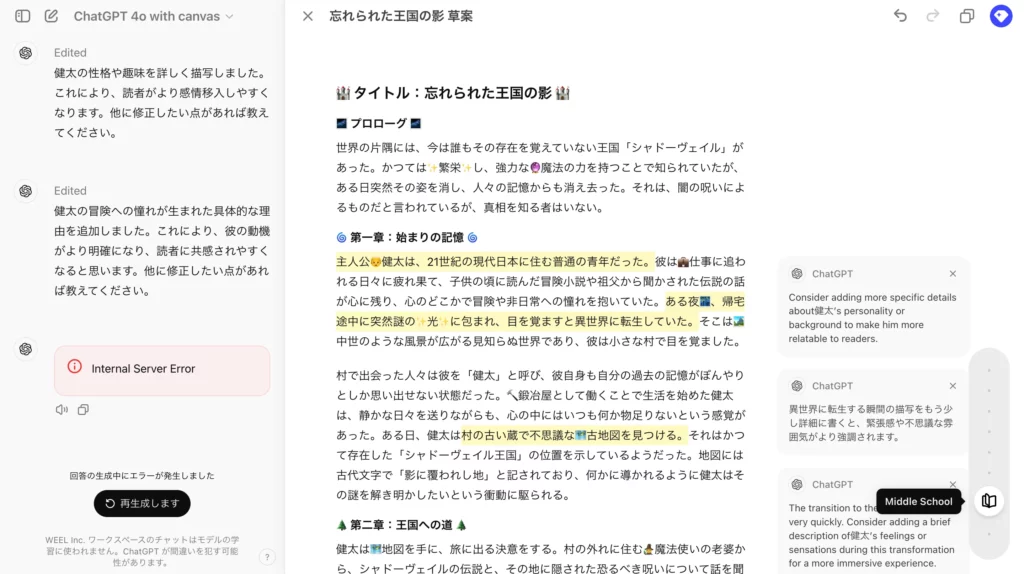Open the ChatGPT 4o with canvas model selector

(153, 16)
